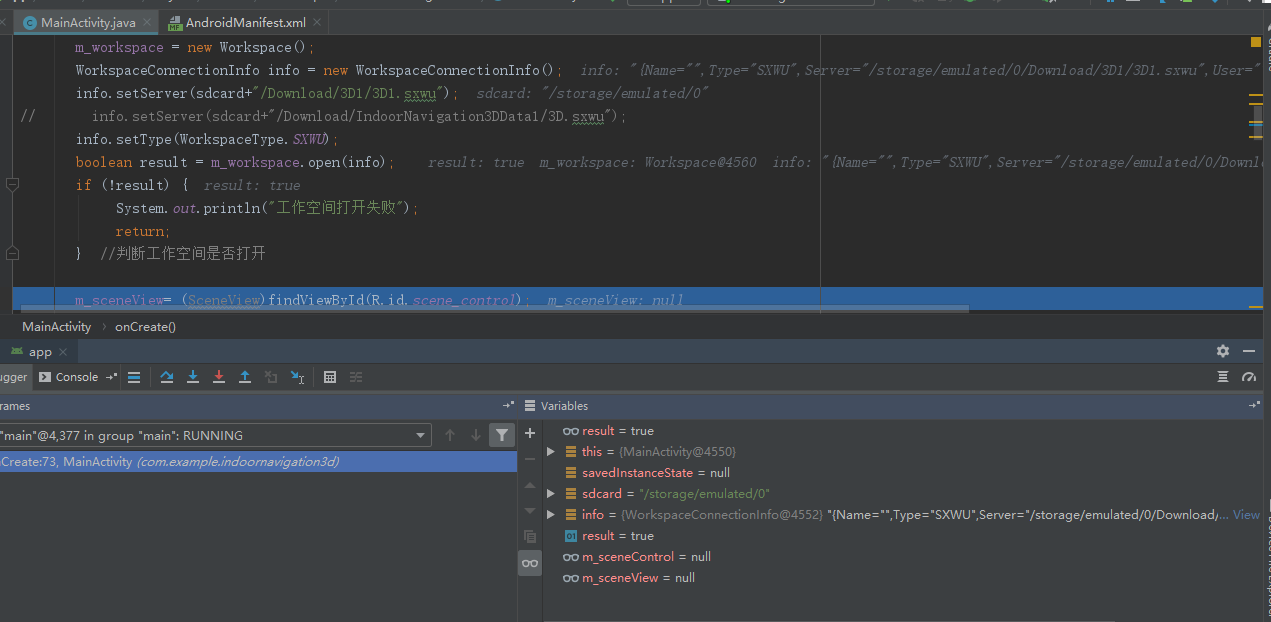Close the app debug session tab
Viewport: 1271px width, 622px height.
[63, 352]
